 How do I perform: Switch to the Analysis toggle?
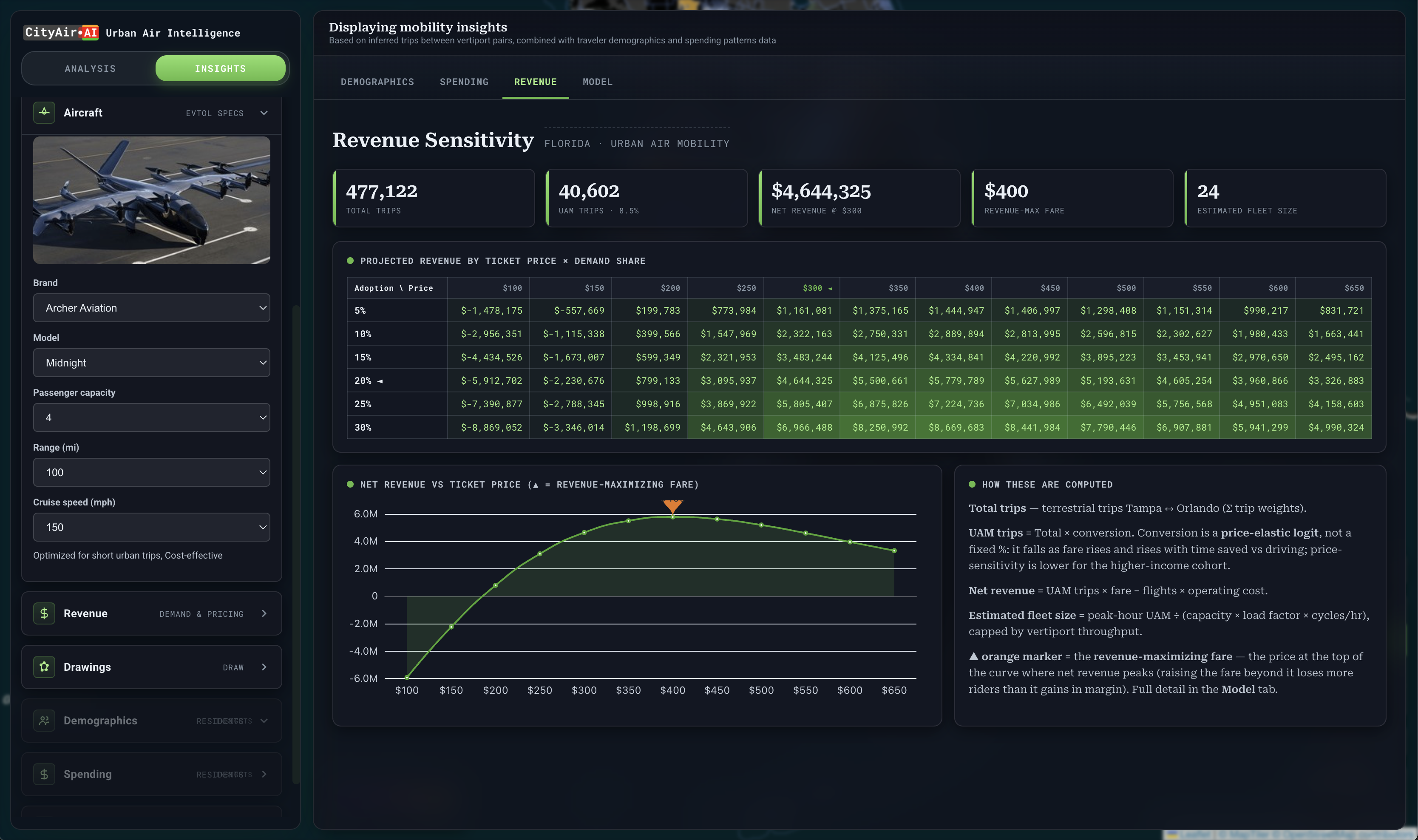click(90, 68)
